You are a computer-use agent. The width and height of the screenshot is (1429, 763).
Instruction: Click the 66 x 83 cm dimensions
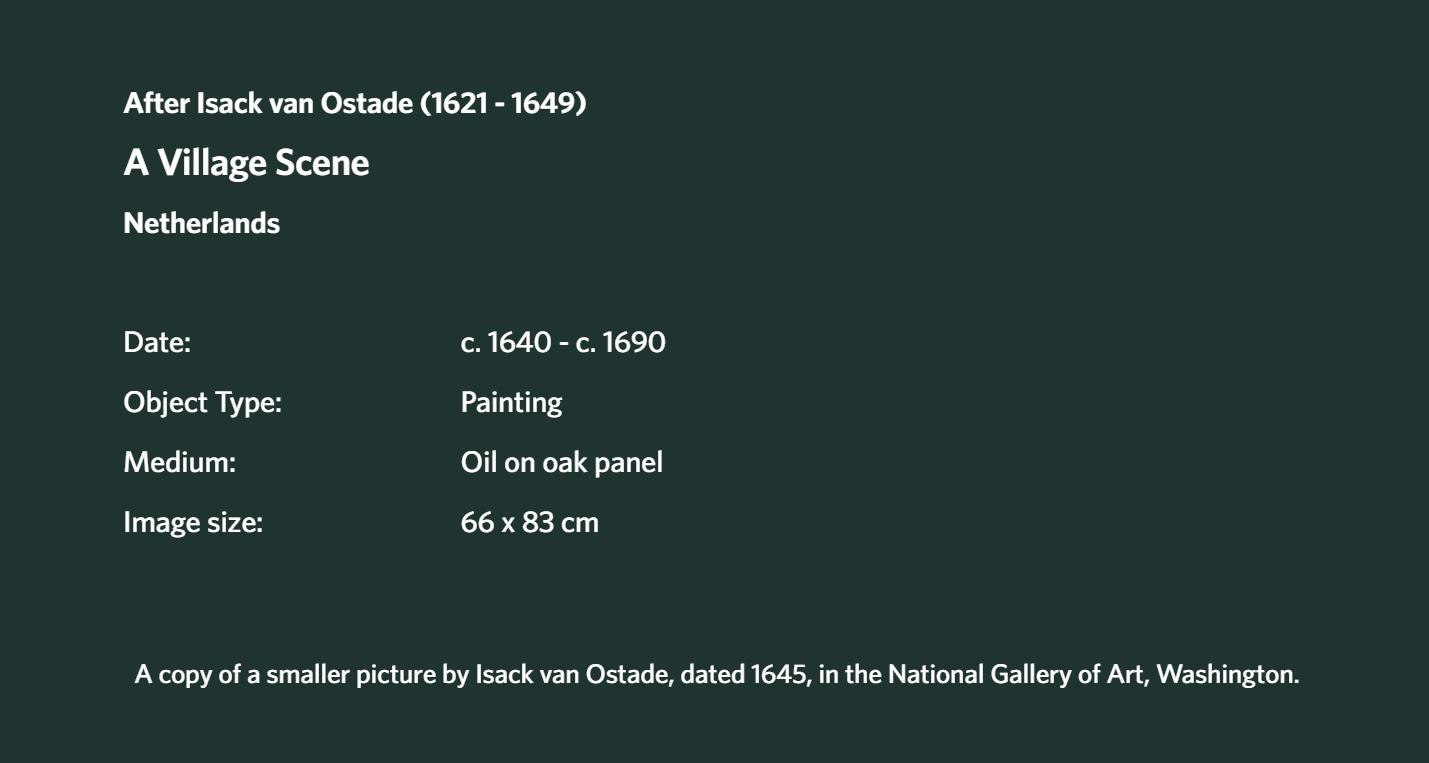point(529,523)
